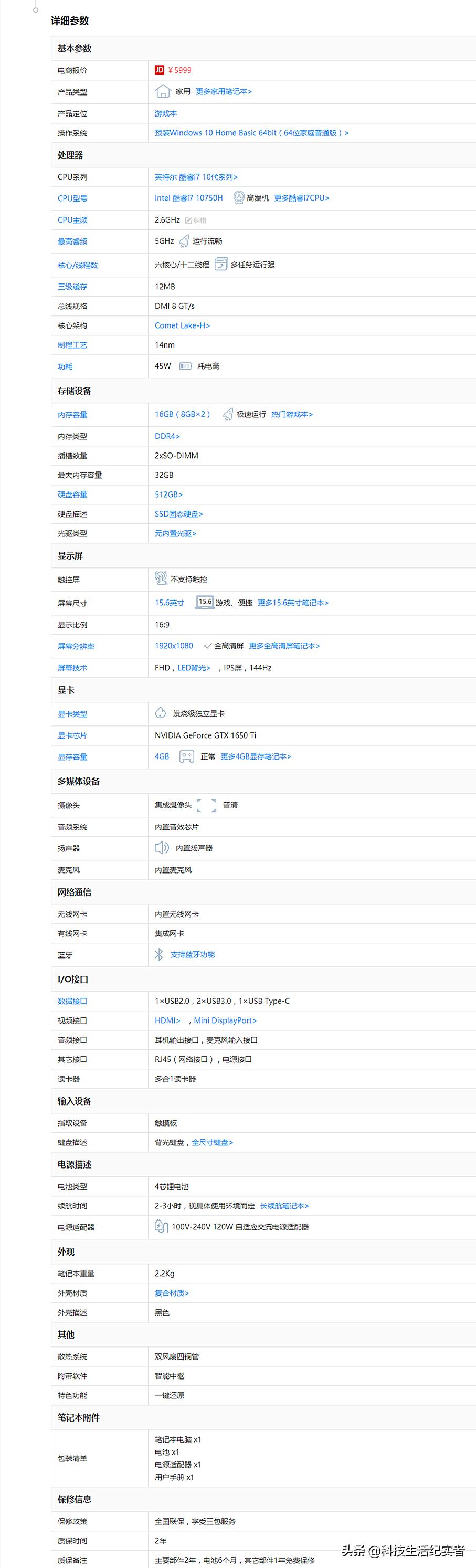Open 长续航笔记本 link
Viewport: 476px width, 1568px height.
coord(284,1206)
